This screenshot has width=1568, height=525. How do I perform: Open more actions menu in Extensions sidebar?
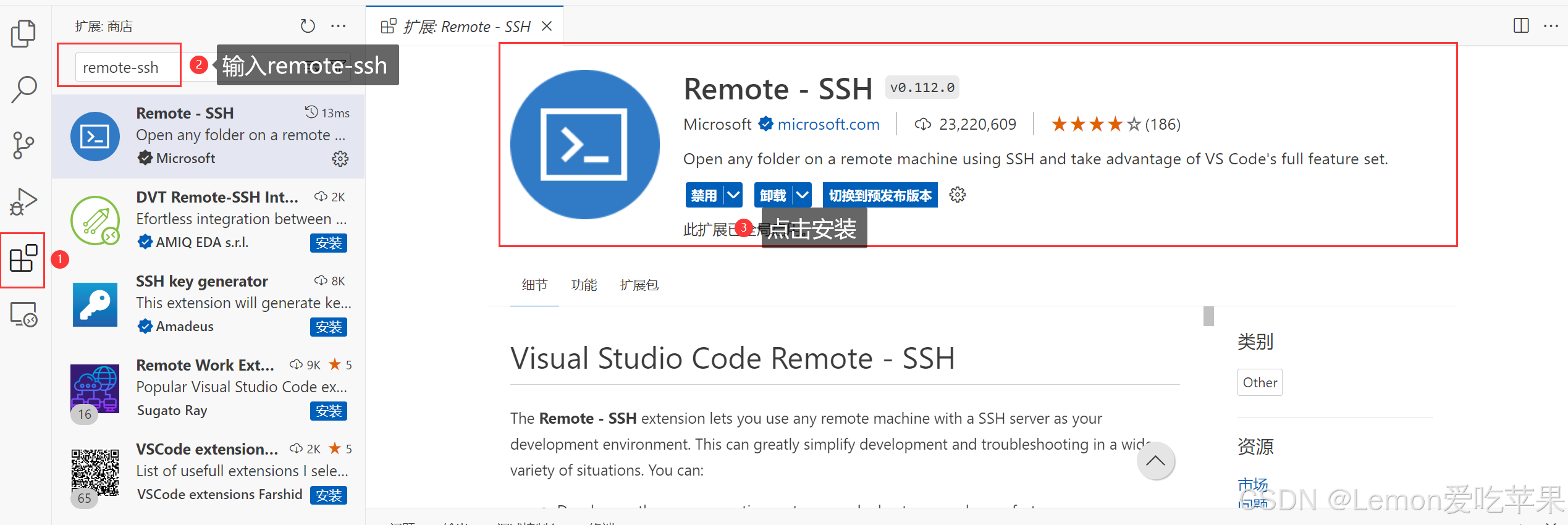tap(338, 26)
